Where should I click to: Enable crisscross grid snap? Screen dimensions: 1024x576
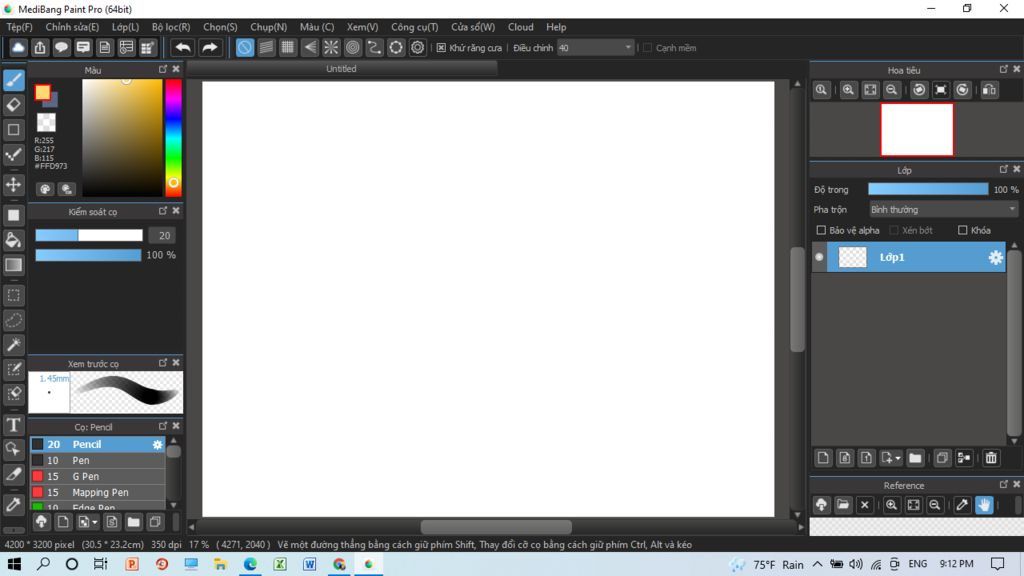[288, 48]
